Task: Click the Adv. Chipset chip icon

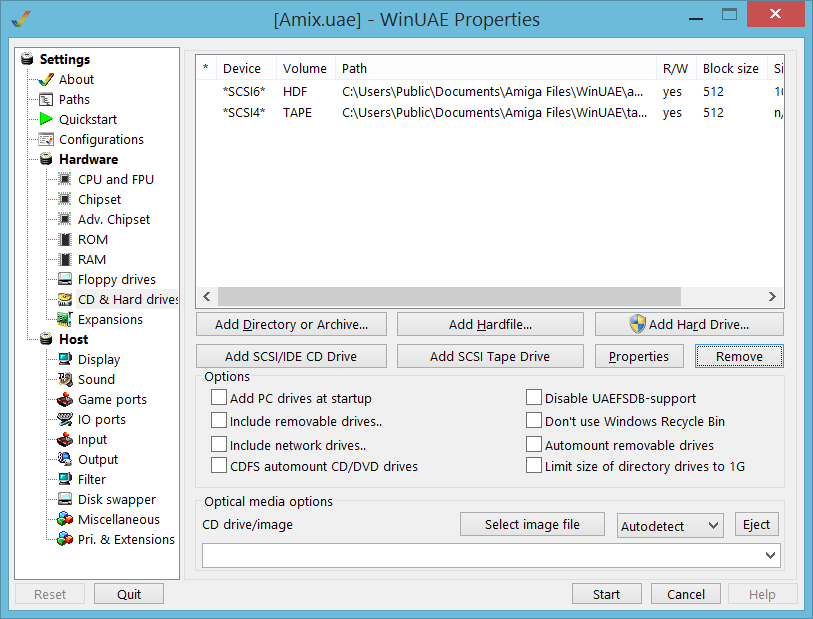Action: coord(65,219)
